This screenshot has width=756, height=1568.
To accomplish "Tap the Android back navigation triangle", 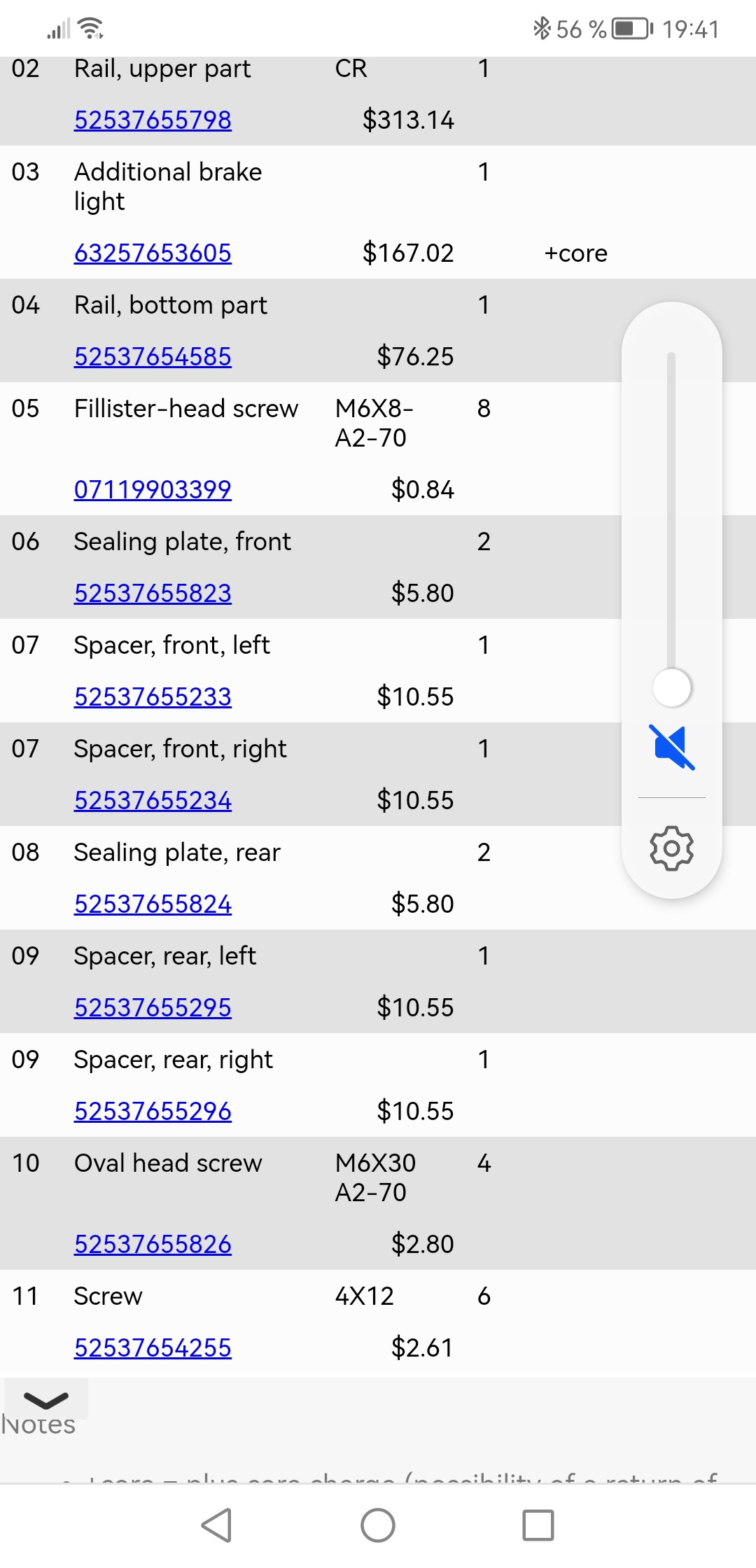I will click(217, 1525).
